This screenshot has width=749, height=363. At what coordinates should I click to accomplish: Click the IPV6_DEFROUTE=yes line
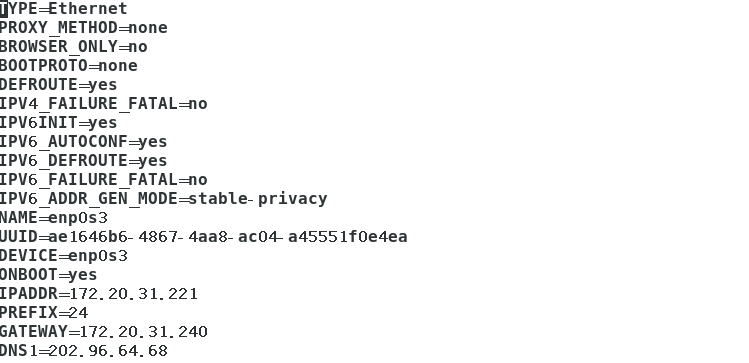click(84, 161)
